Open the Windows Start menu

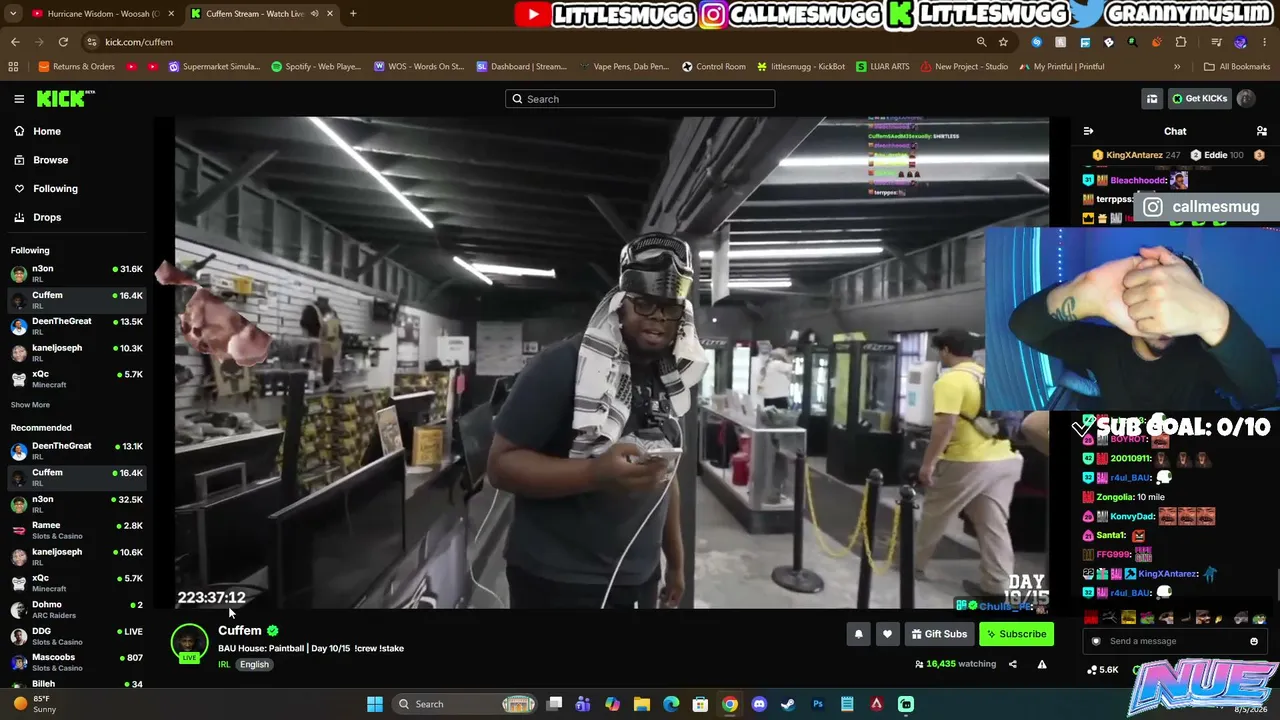pyautogui.click(x=375, y=704)
